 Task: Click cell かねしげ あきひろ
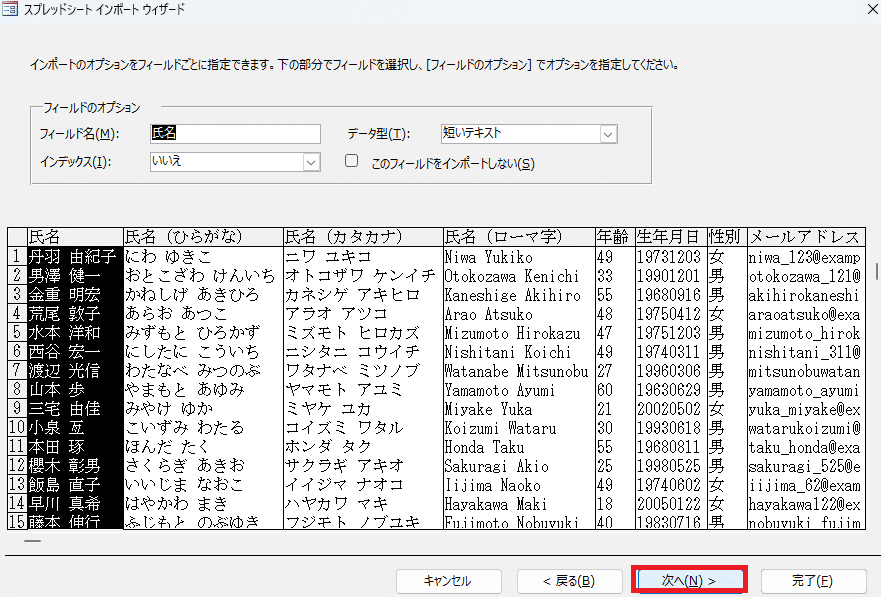203,295
